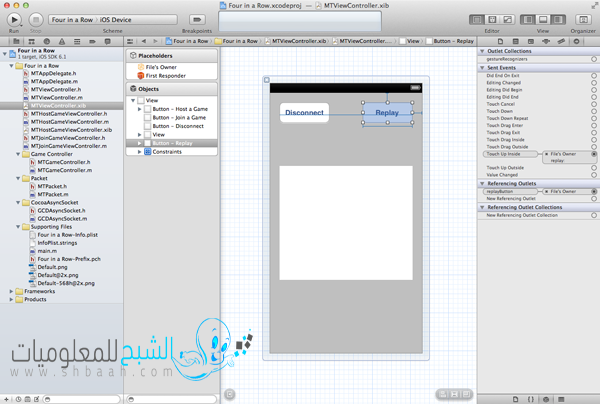Viewport: 600px width, 404px height.
Task: Collapse the Supporting Files group
Action: coord(18,227)
